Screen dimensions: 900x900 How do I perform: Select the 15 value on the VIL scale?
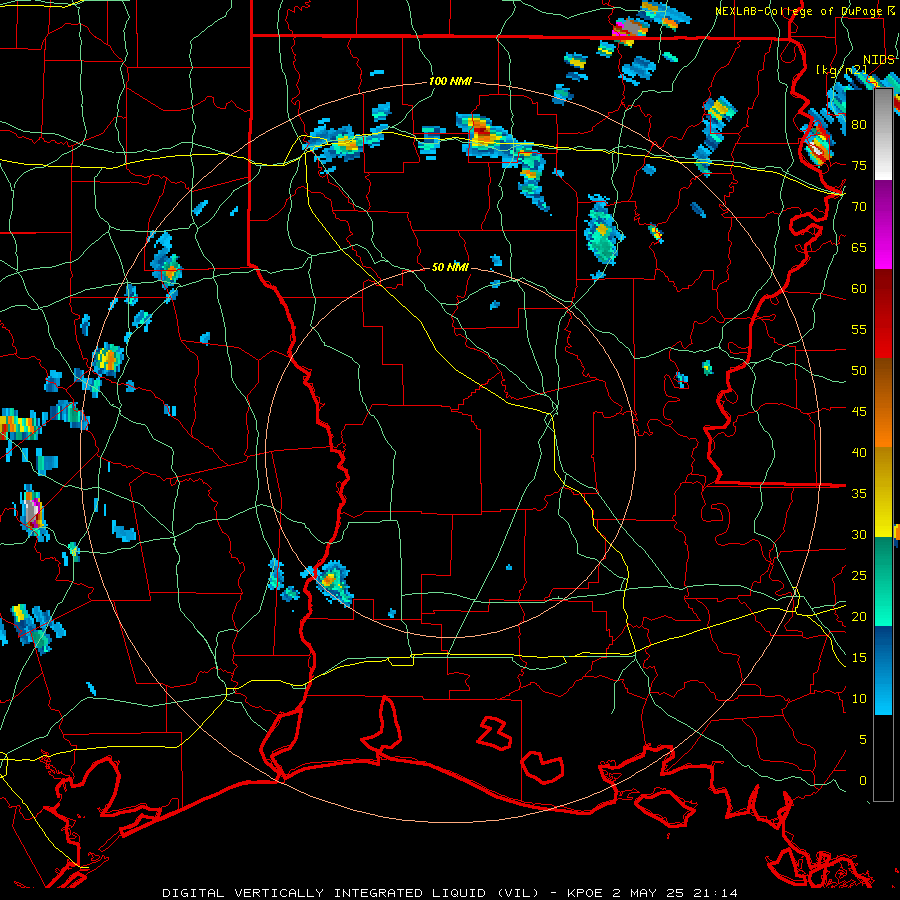click(859, 658)
